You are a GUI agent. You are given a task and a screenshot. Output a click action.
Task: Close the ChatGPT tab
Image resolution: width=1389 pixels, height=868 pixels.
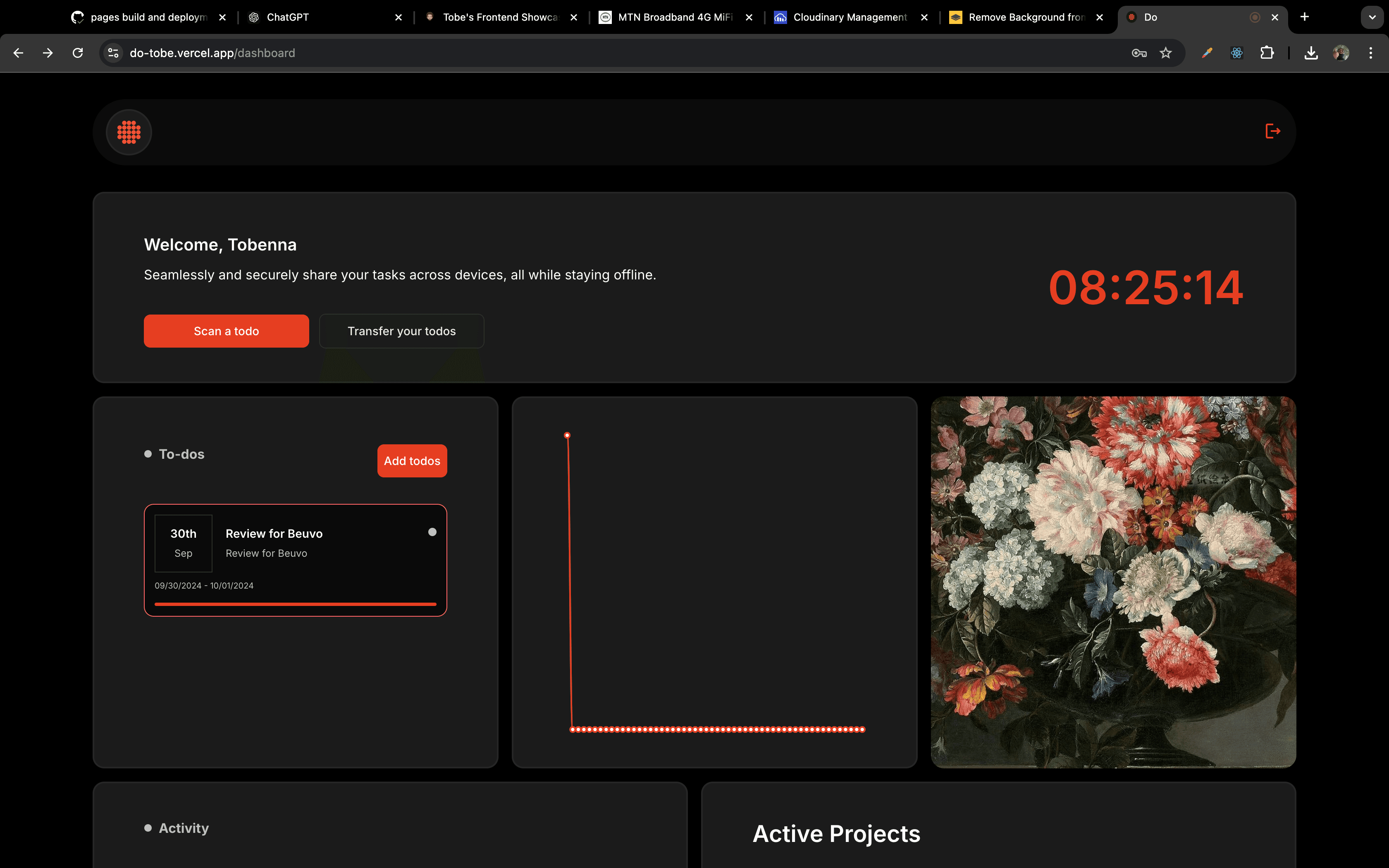tap(399, 17)
